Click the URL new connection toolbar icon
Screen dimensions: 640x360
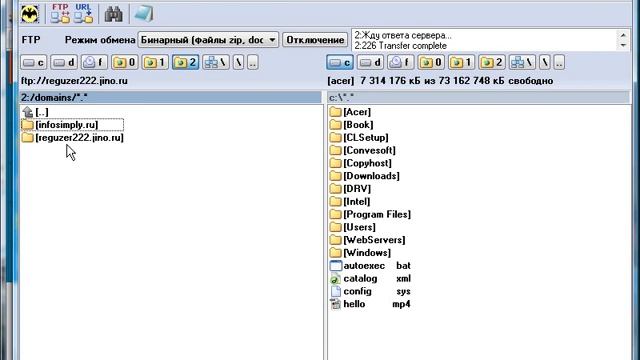(83, 13)
